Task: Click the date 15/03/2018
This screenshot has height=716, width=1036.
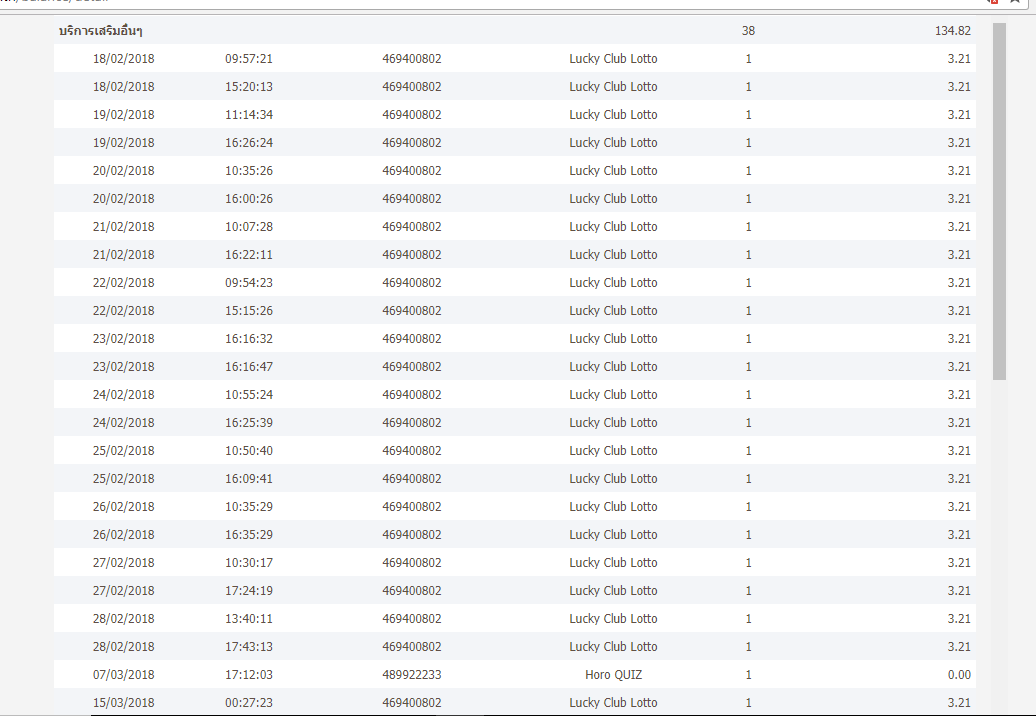Action: click(x=124, y=703)
